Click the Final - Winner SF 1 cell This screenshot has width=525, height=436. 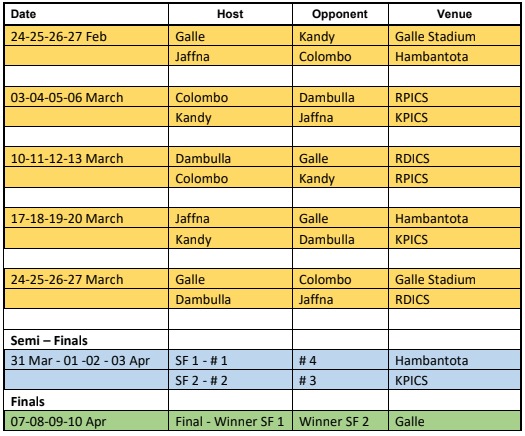[230, 421]
